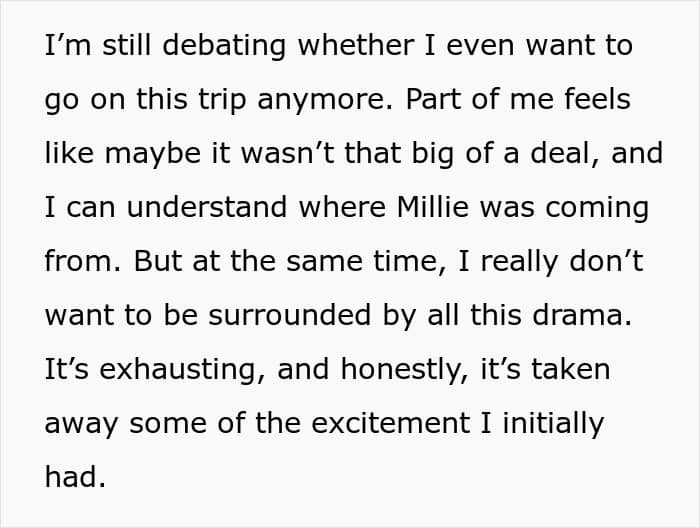Click the word 'initially' near the end

pos(554,424)
